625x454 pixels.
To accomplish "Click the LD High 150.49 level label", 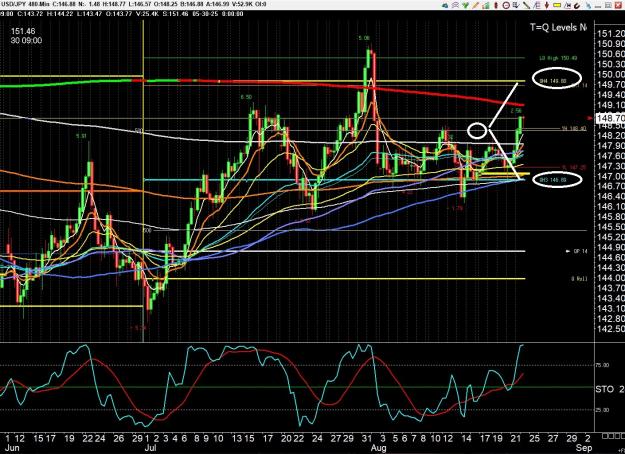I will (x=558, y=58).
